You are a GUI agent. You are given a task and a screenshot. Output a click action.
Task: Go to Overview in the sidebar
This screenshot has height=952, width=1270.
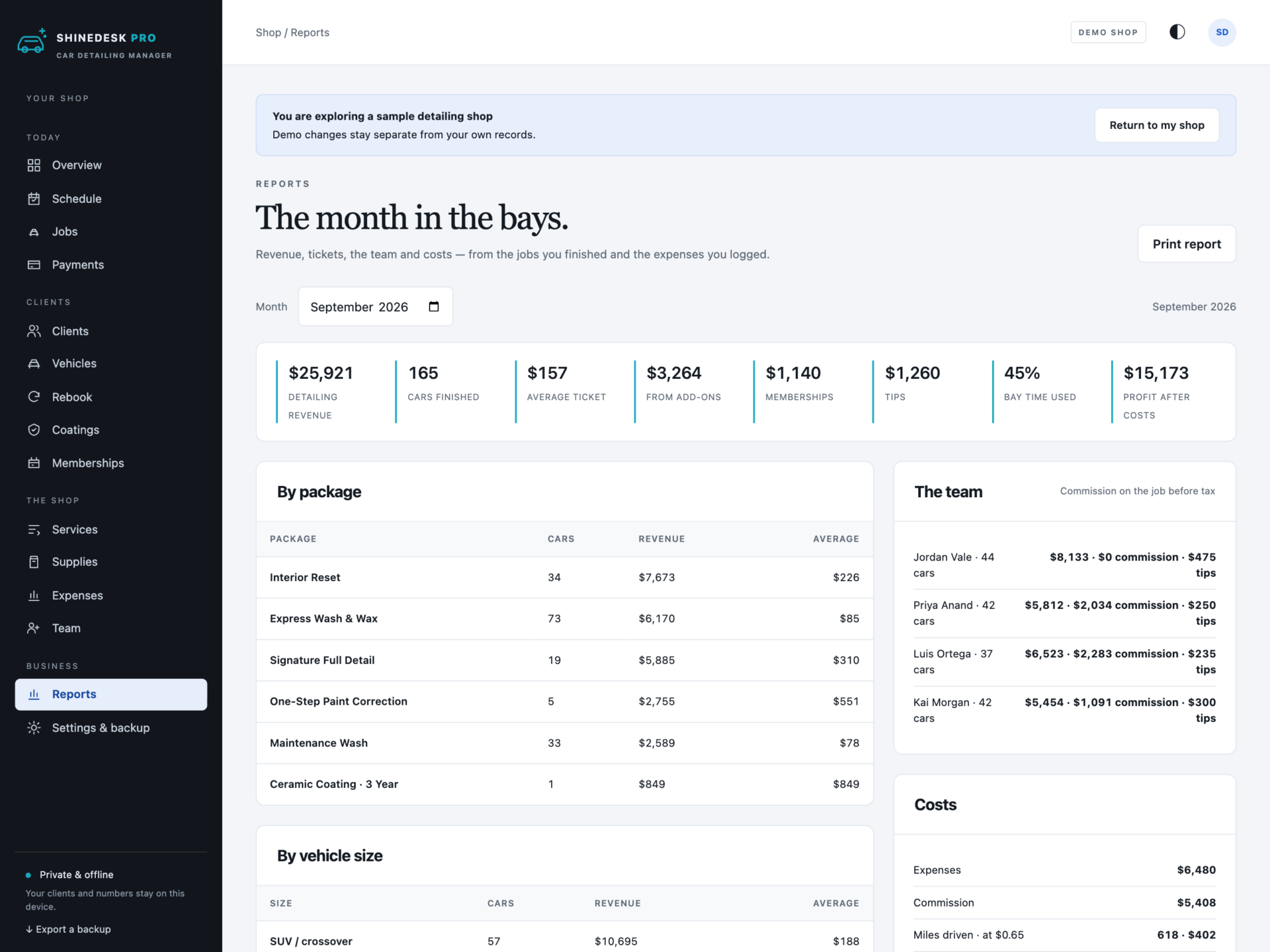click(x=111, y=165)
